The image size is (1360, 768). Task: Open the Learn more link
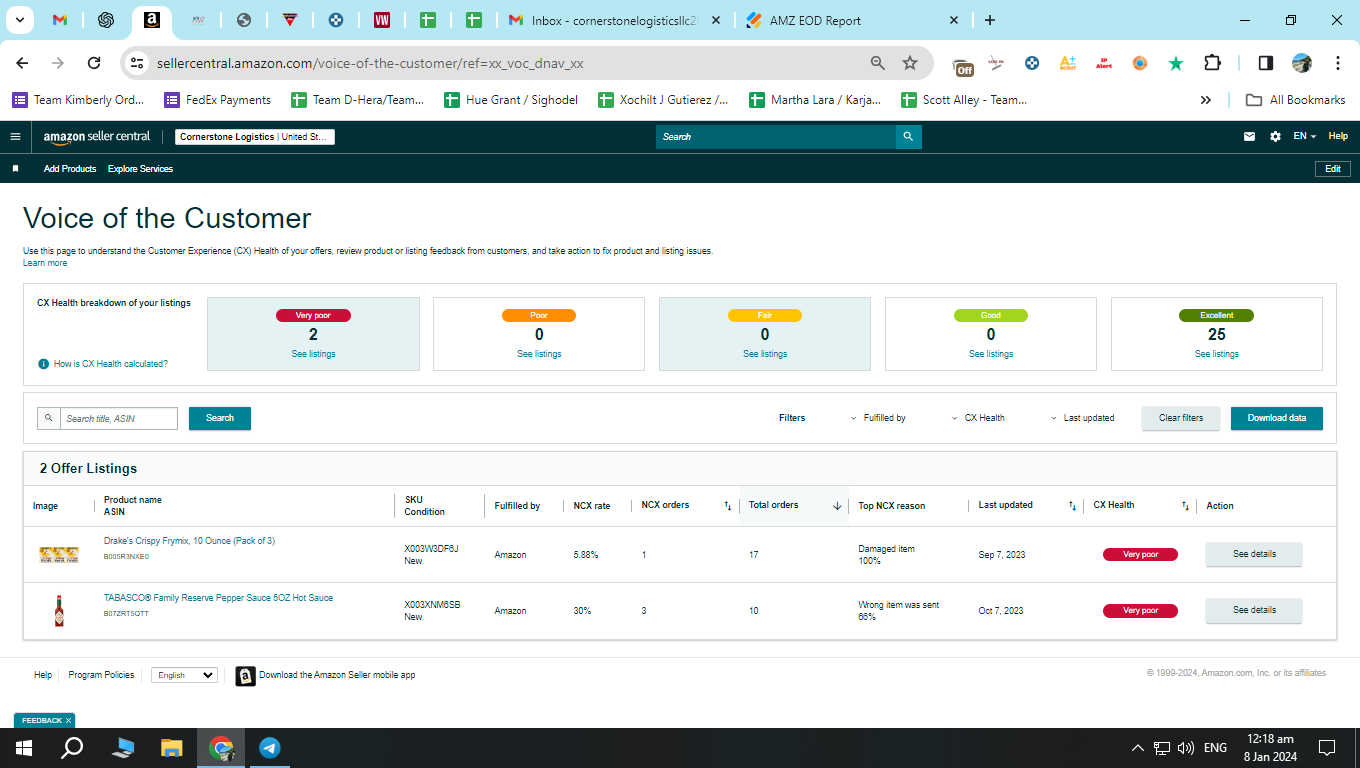coord(45,263)
